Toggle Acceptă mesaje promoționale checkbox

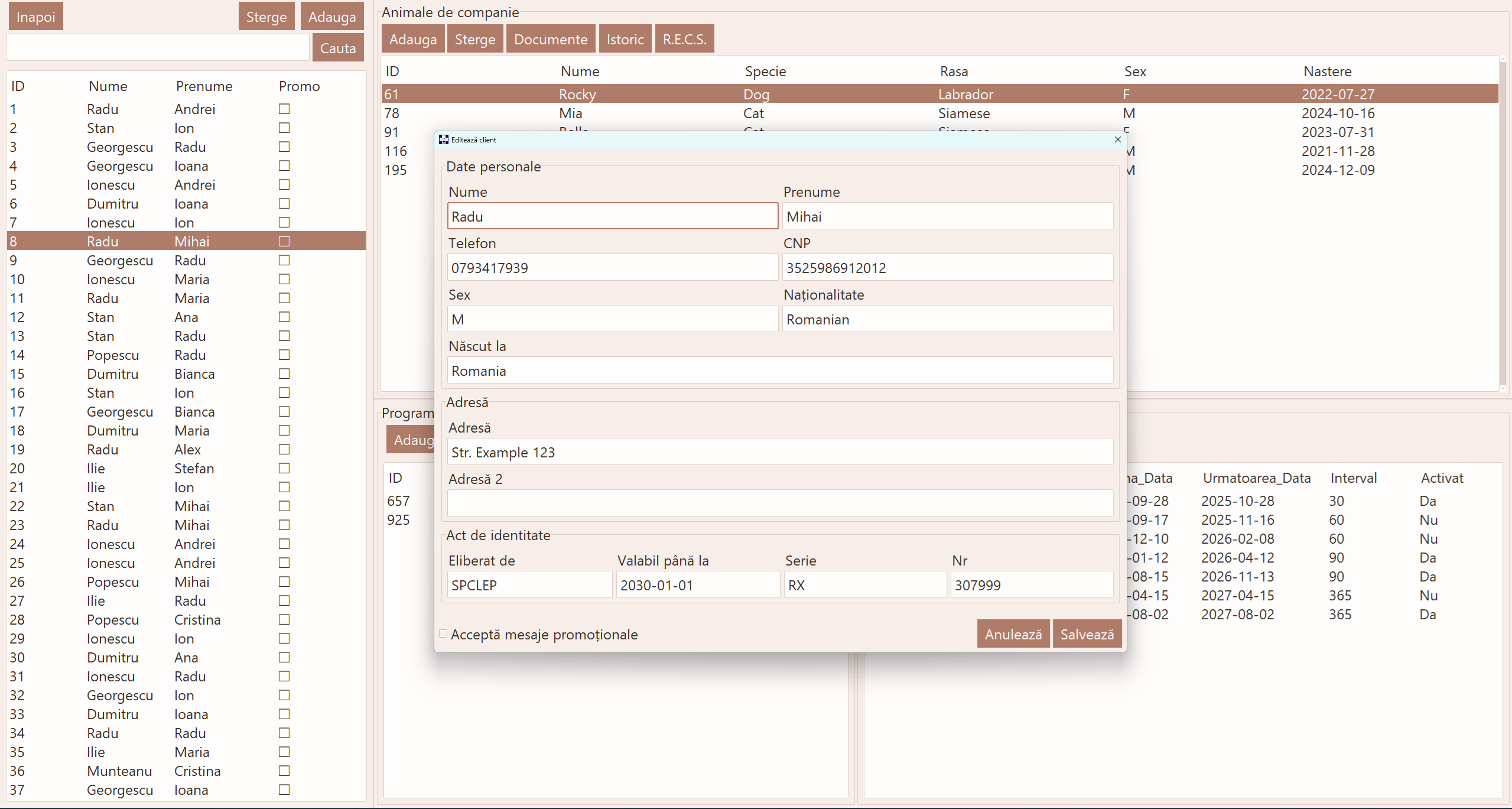click(443, 633)
